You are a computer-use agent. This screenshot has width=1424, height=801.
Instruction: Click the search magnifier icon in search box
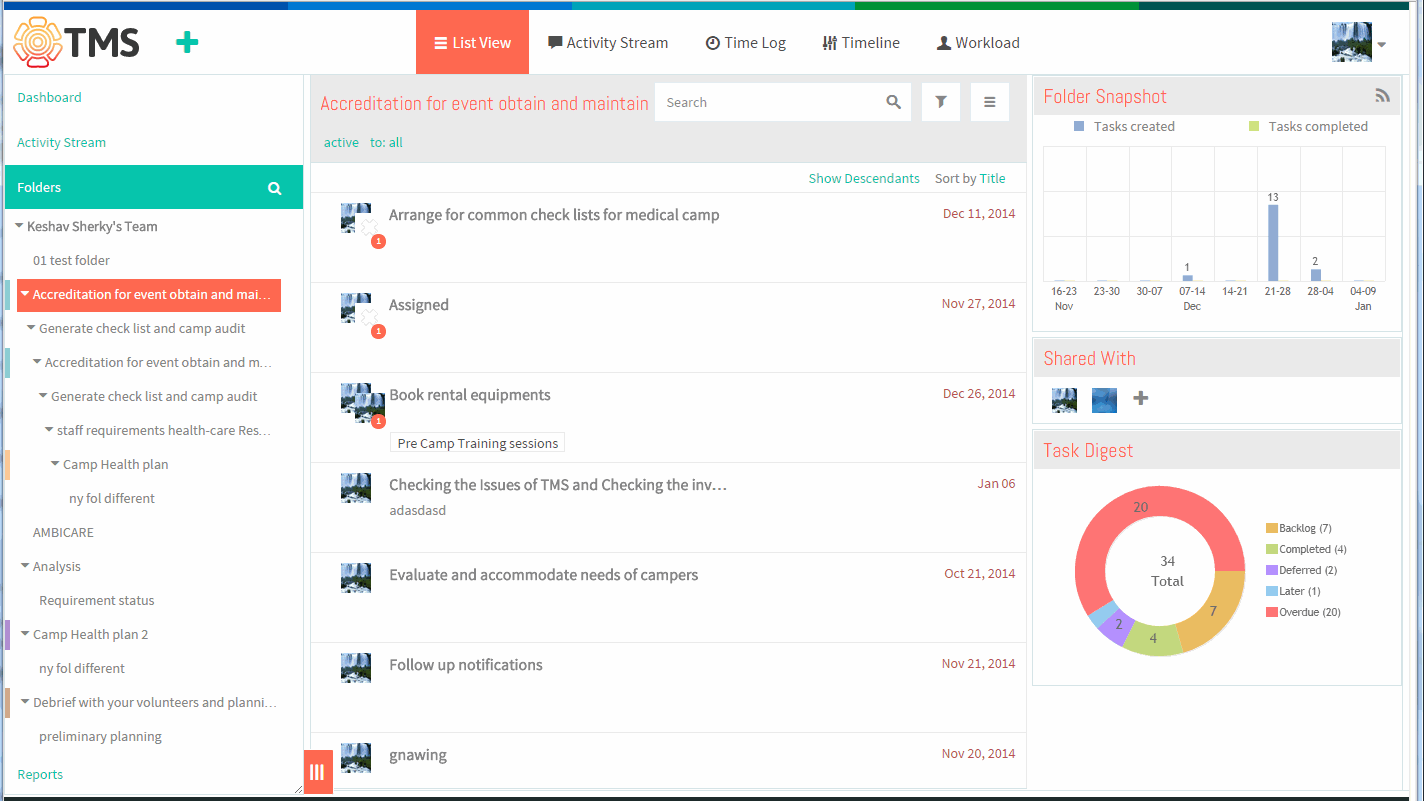[894, 102]
